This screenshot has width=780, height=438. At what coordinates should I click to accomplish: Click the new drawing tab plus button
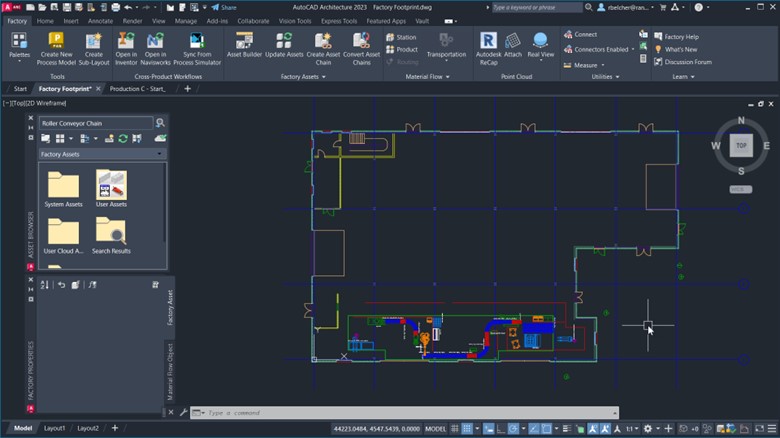tap(188, 89)
